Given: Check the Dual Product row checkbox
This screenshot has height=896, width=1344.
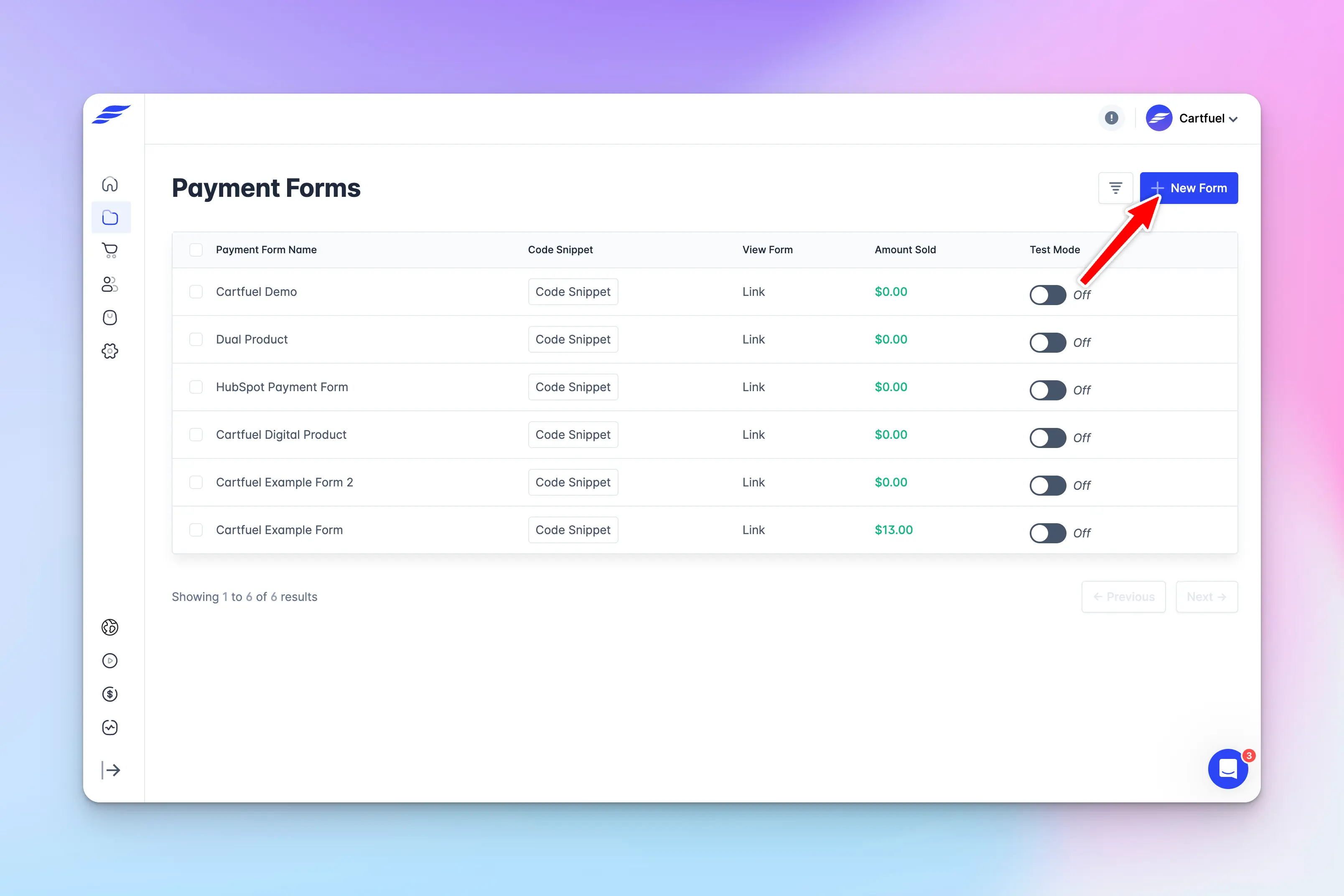Looking at the screenshot, I should [x=196, y=339].
